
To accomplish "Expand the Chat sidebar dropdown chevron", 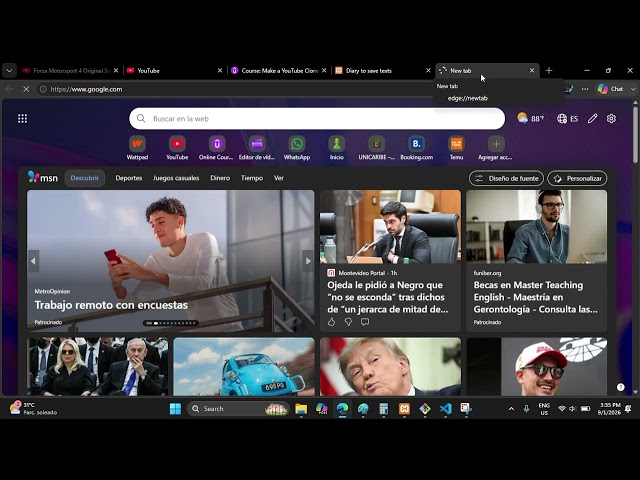I will pos(633,89).
